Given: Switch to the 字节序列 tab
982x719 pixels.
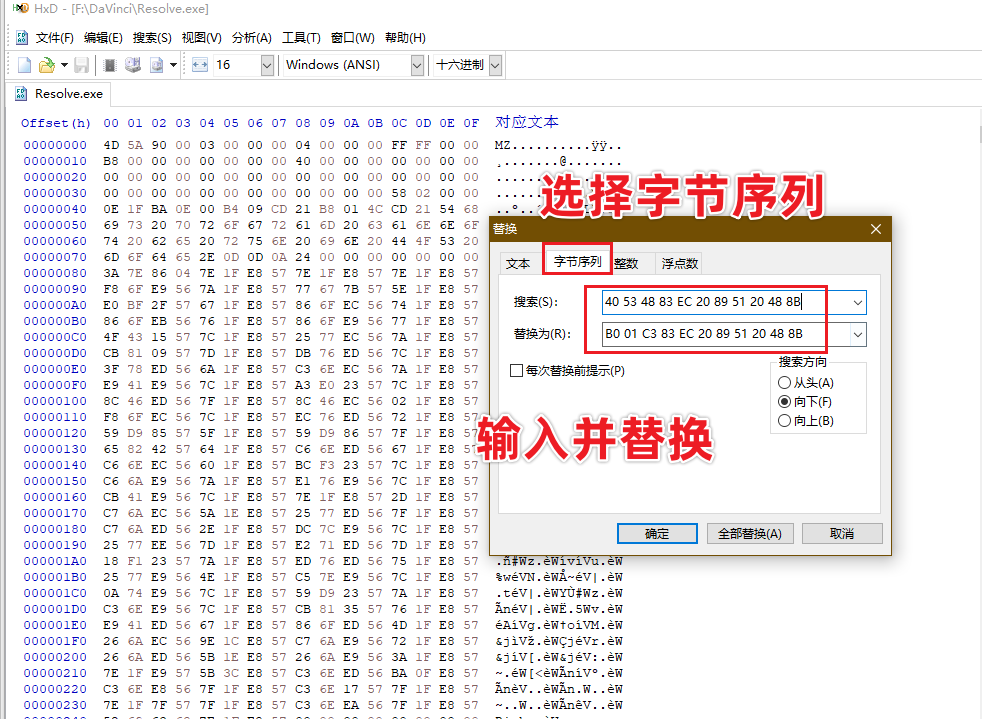Looking at the screenshot, I should click(x=577, y=261).
